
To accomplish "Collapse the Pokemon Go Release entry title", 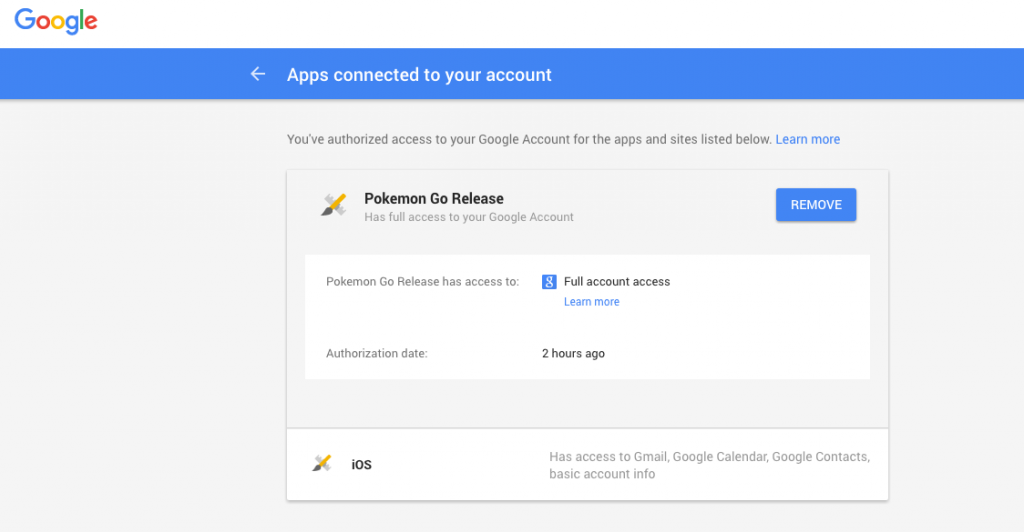I will point(434,198).
